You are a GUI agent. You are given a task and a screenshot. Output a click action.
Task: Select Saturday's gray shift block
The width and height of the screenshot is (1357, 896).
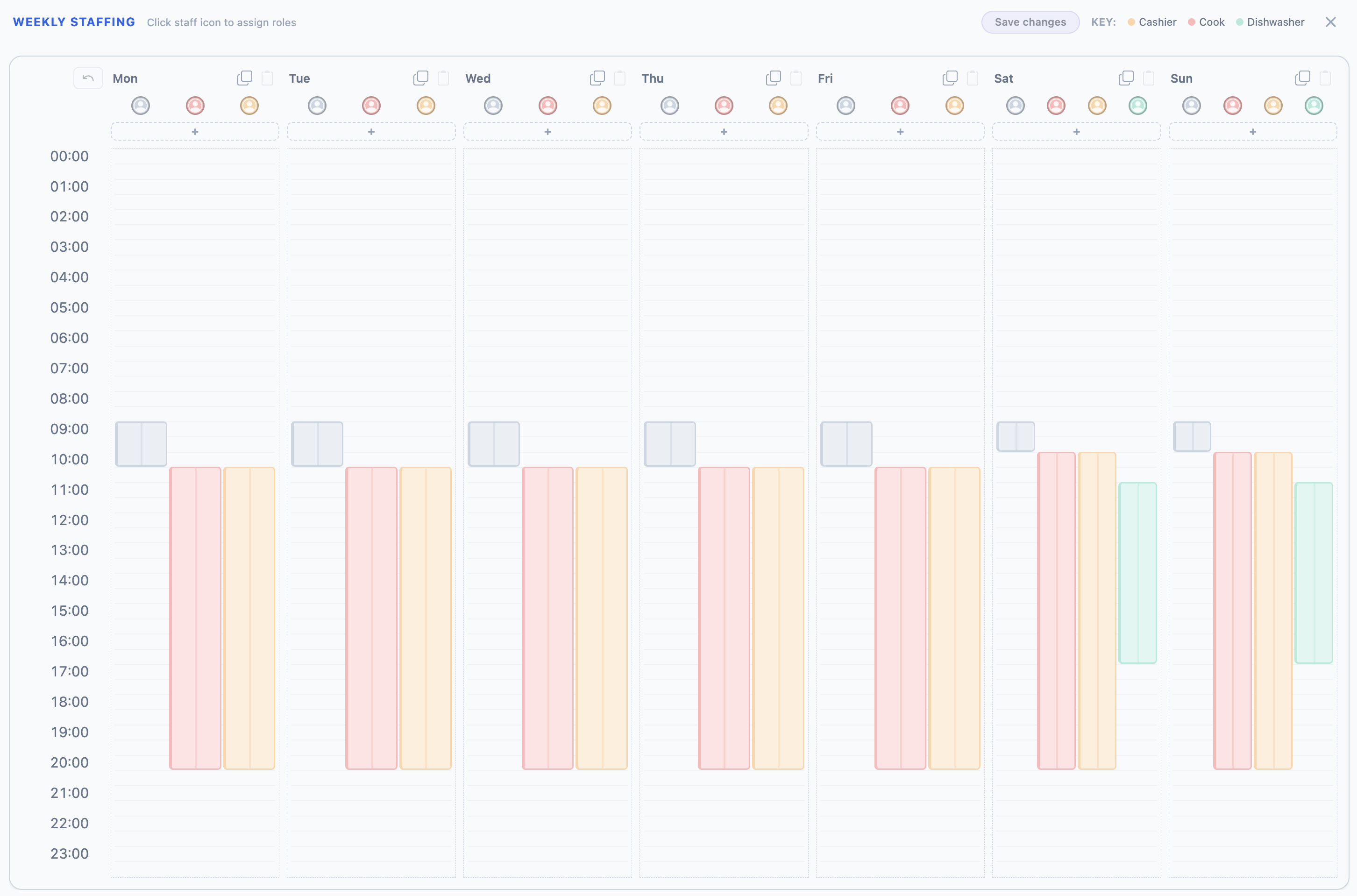pyautogui.click(x=1016, y=437)
